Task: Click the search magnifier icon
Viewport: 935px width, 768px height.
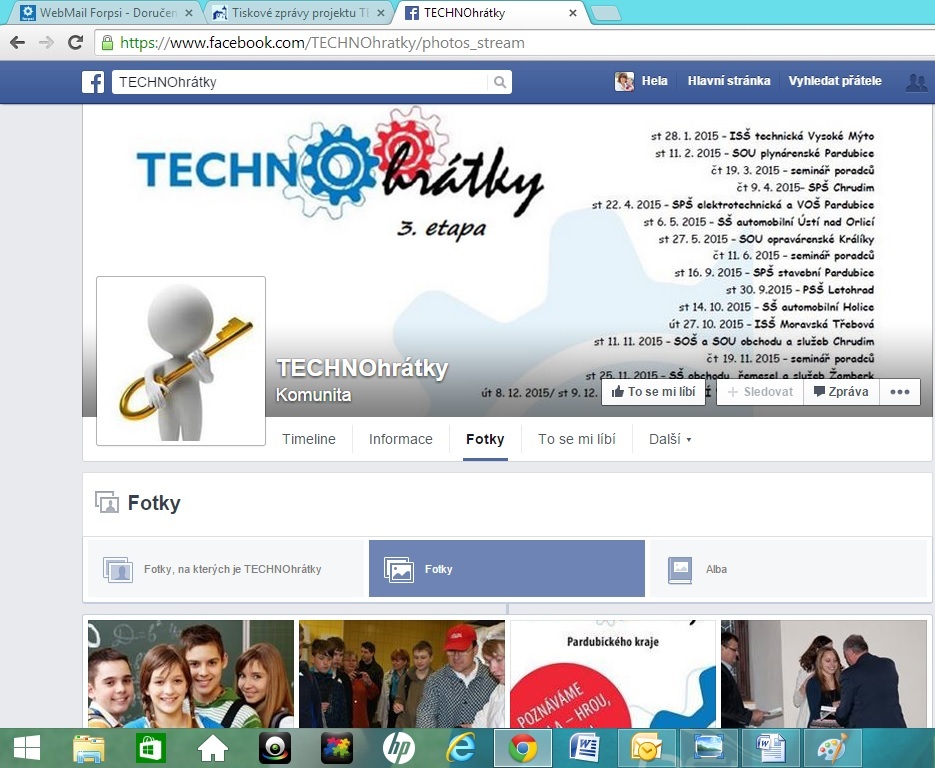Action: coord(500,82)
